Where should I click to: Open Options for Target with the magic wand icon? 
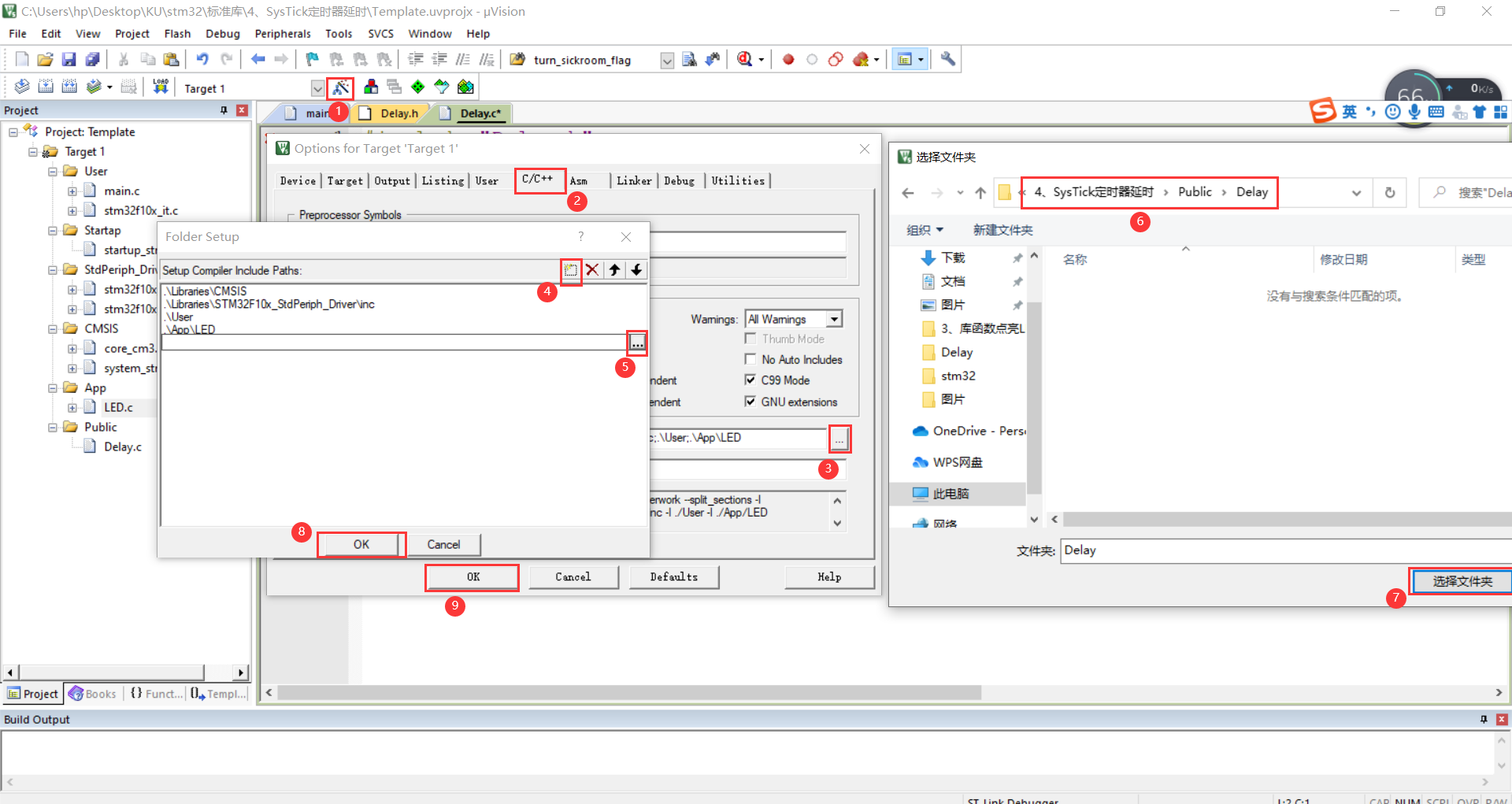[341, 87]
